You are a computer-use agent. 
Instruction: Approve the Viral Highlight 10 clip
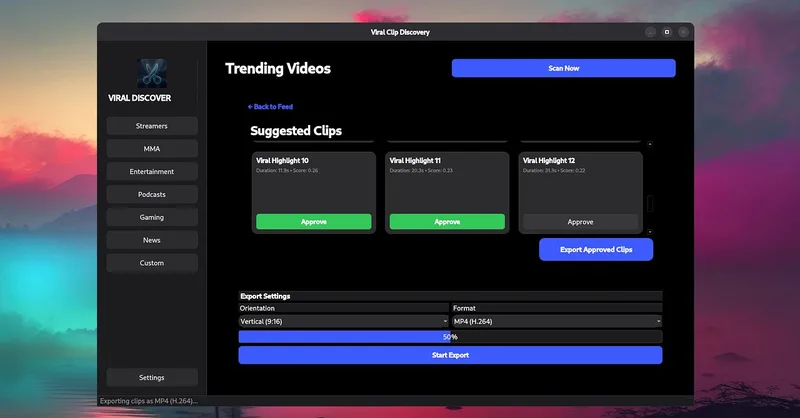click(314, 222)
